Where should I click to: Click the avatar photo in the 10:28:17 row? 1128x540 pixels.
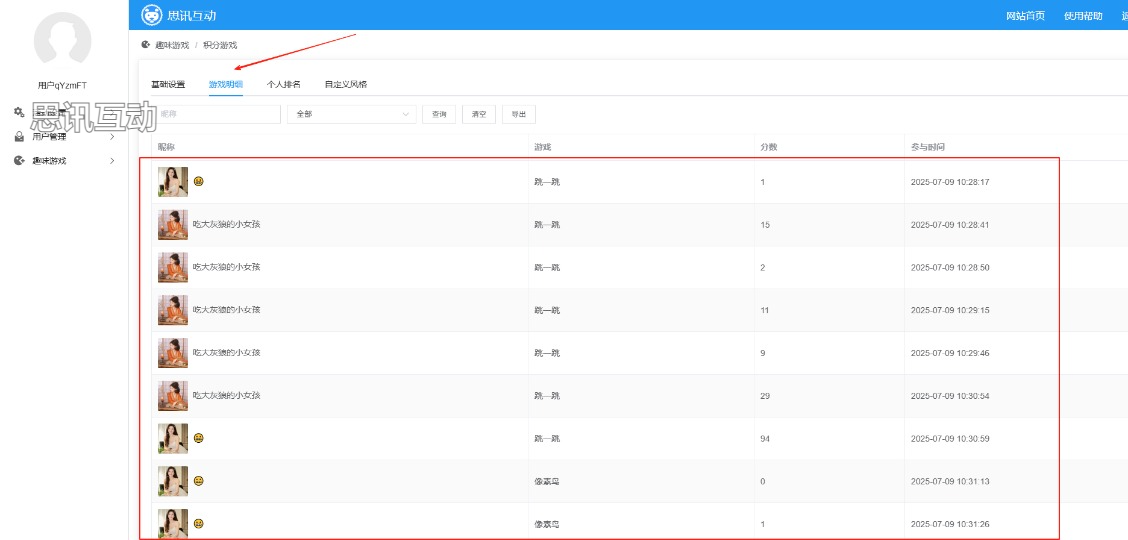[173, 182]
